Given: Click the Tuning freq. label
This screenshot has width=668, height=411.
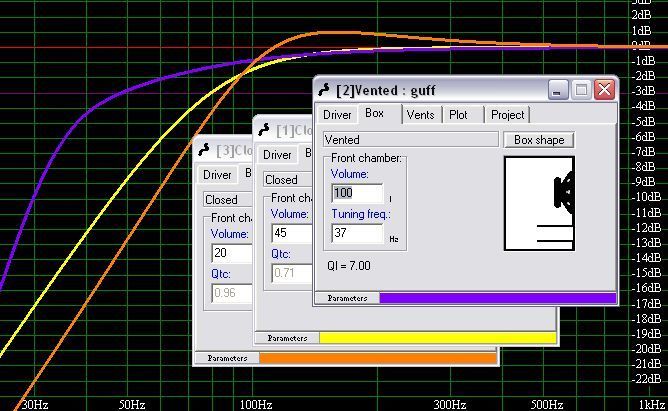Looking at the screenshot, I should tap(361, 214).
